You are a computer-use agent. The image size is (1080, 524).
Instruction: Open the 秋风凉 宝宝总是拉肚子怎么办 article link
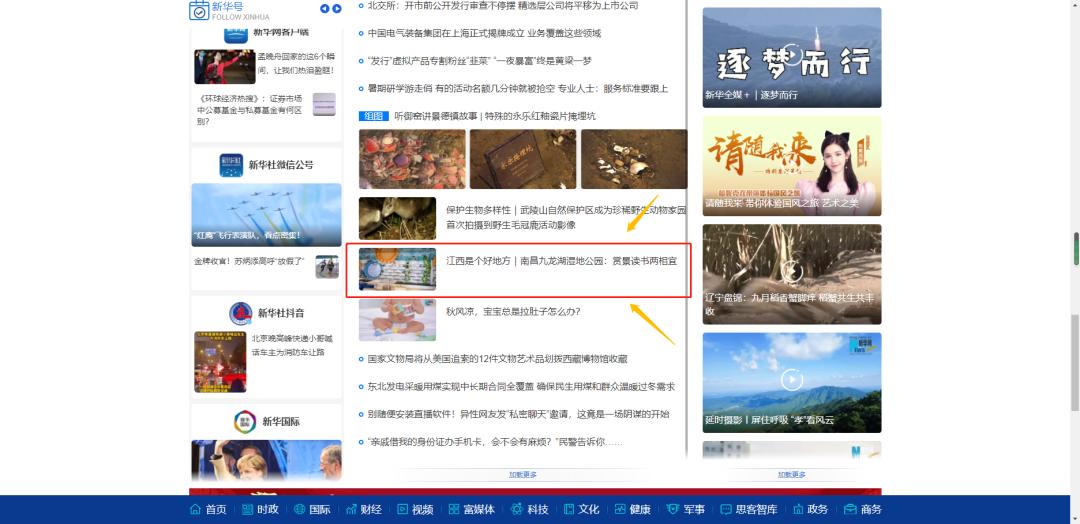513,311
